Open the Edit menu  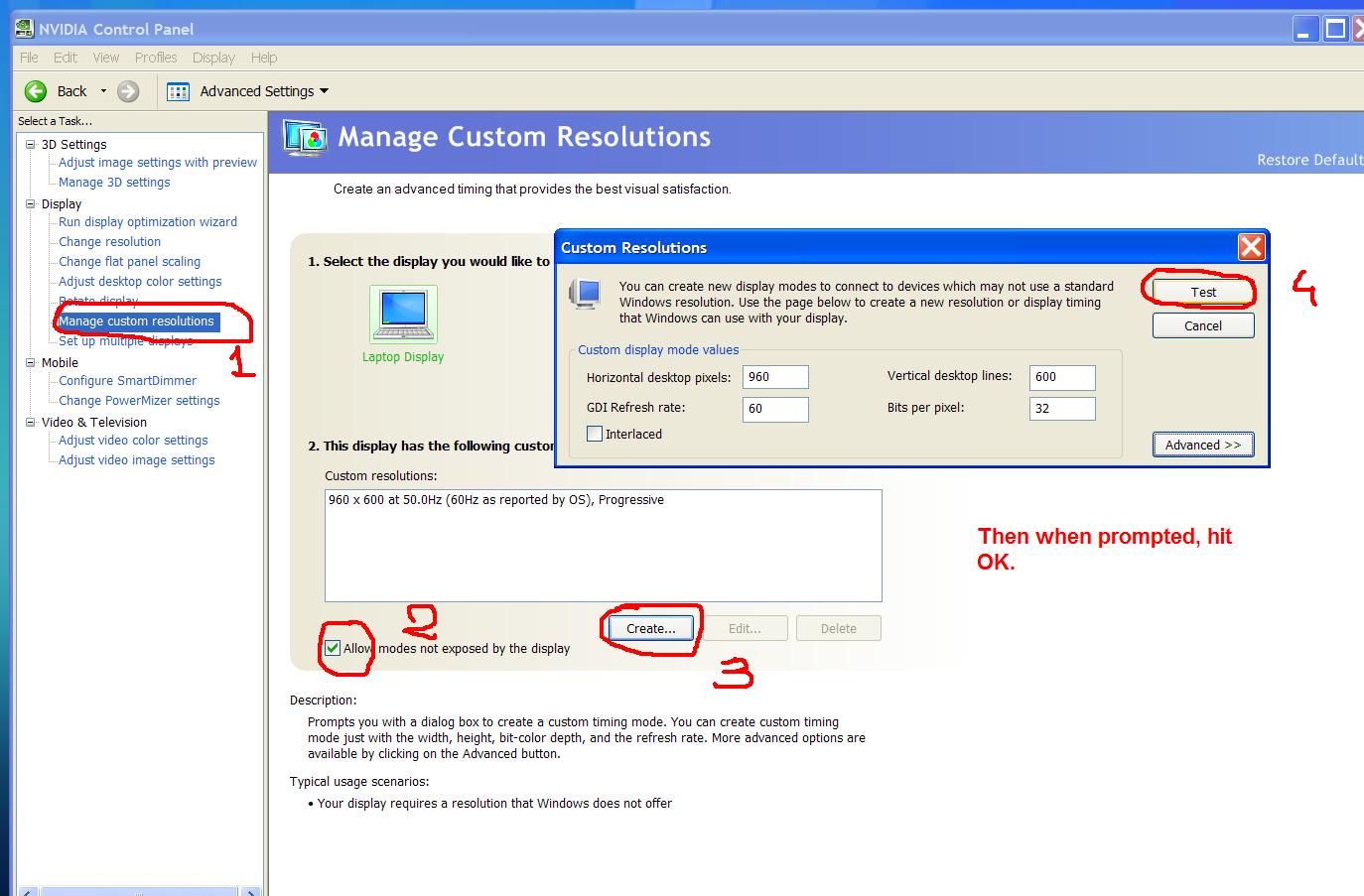(x=66, y=58)
